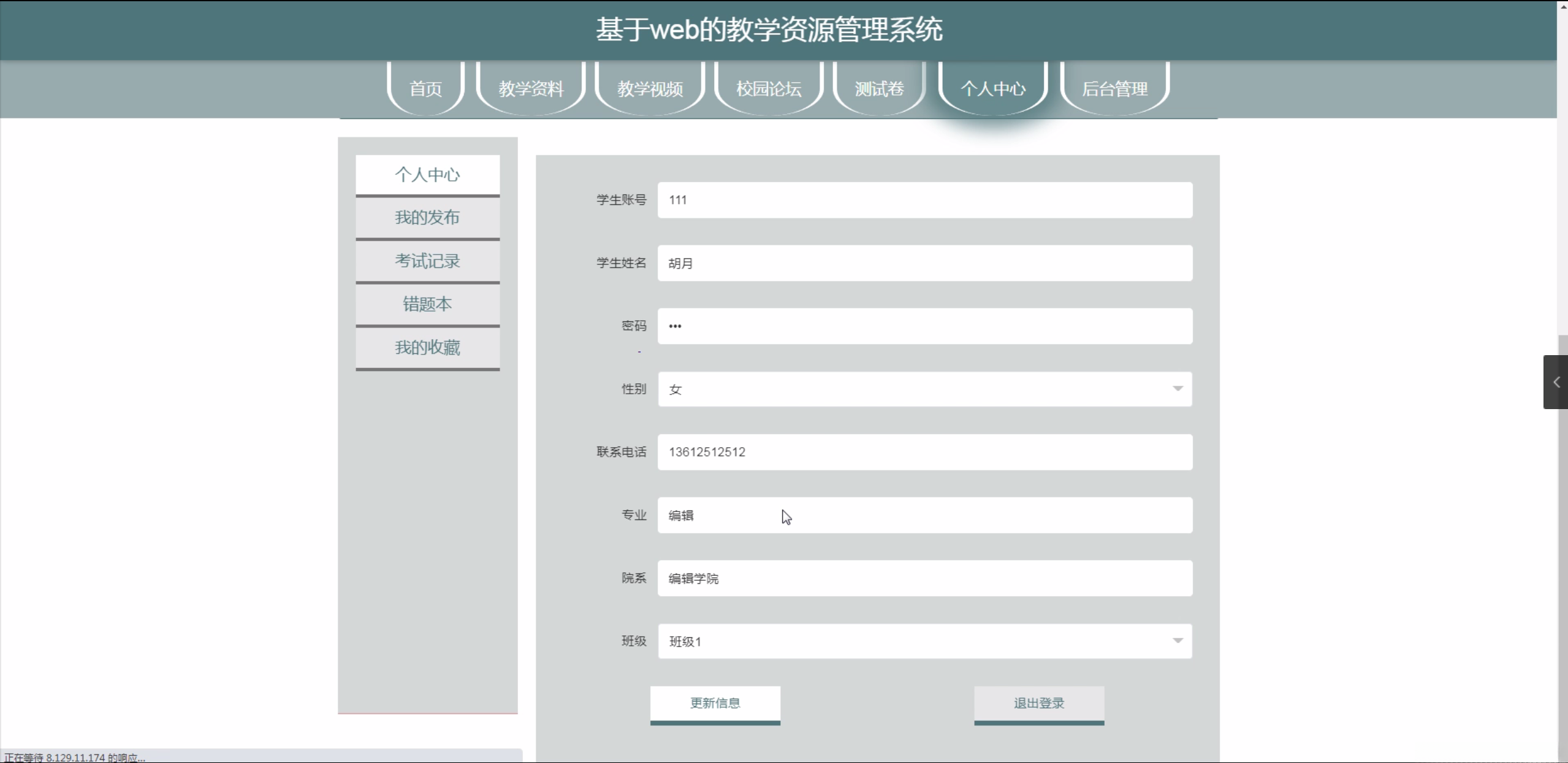Expand the side panel chevron arrow
Viewport: 1568px width, 763px height.
(1556, 382)
